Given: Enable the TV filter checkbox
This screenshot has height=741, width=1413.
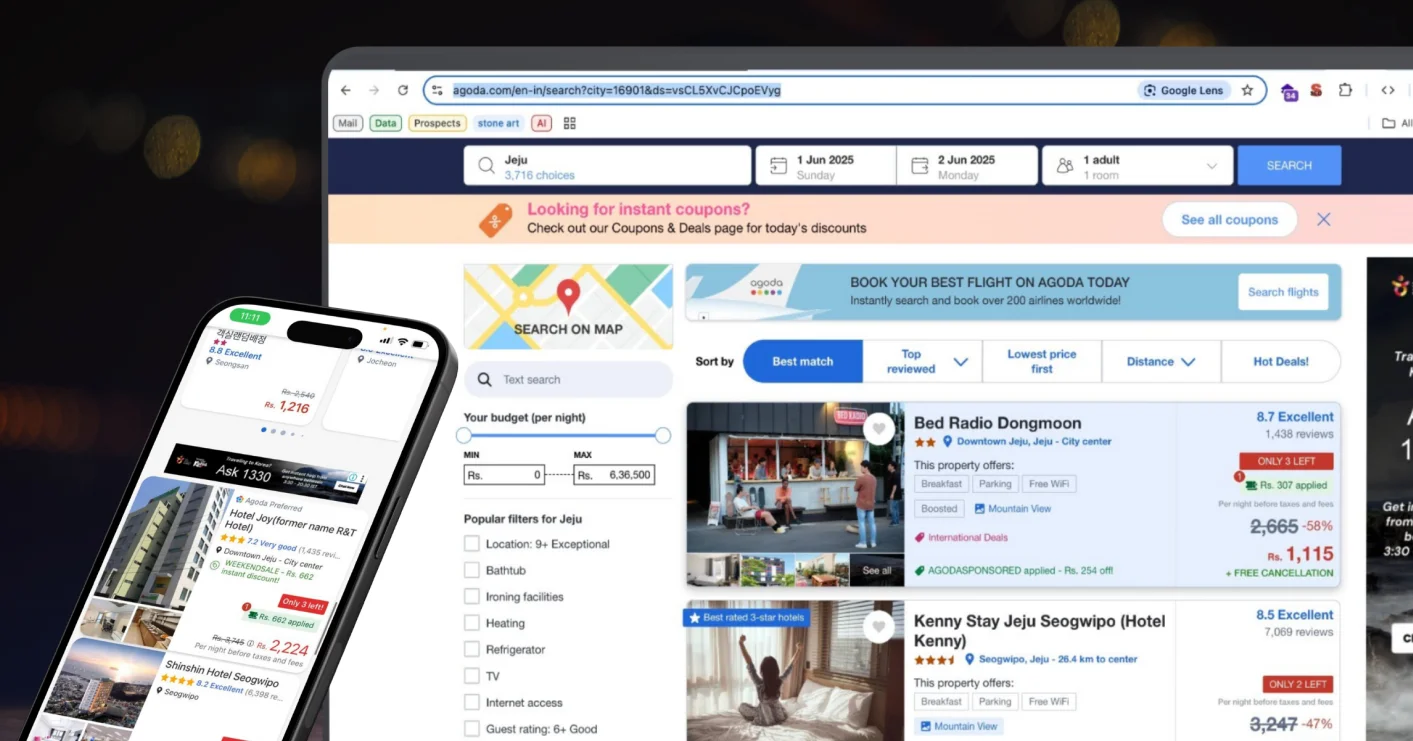Looking at the screenshot, I should [472, 676].
